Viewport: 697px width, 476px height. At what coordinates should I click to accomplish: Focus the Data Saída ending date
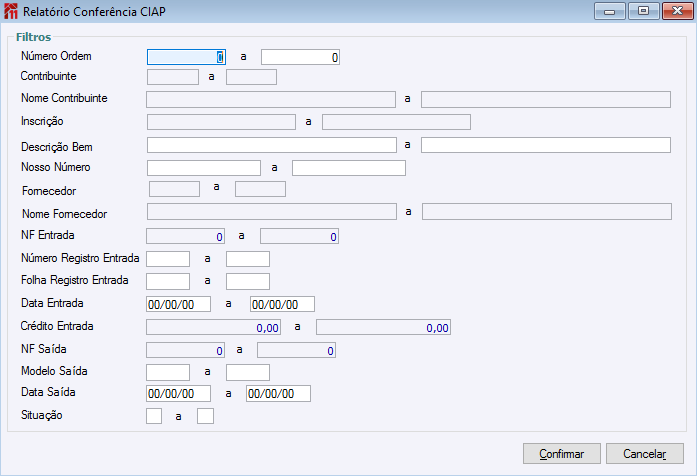coord(278,393)
